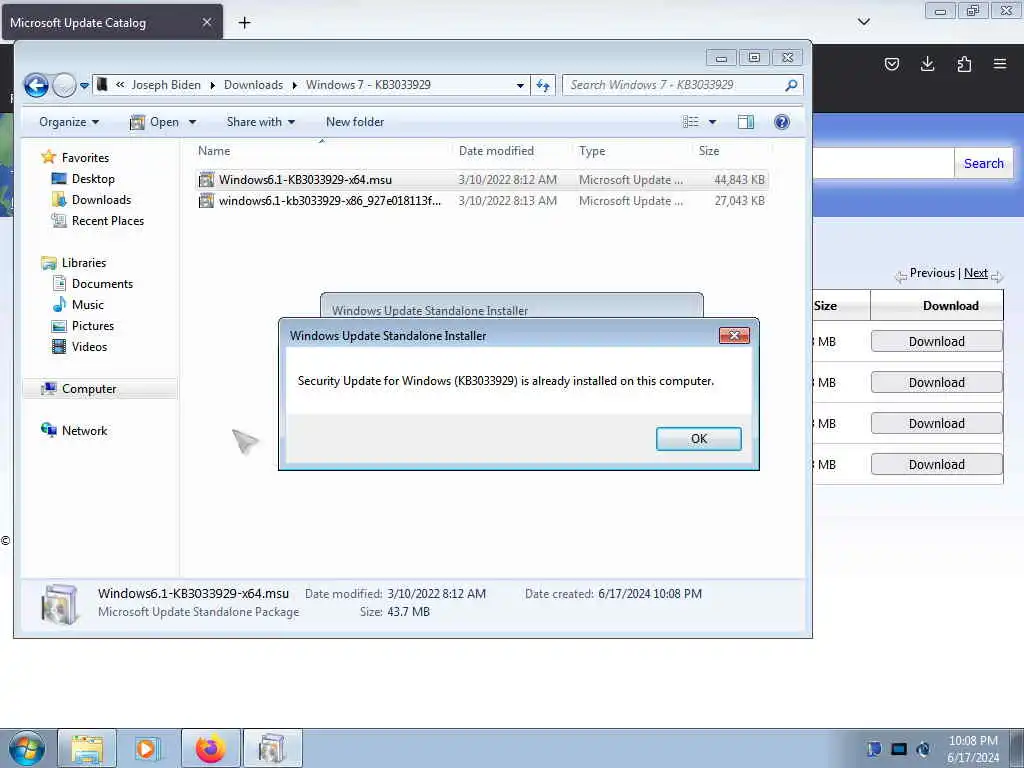Image resolution: width=1024 pixels, height=768 pixels.
Task: Open the Firefox downloads icon
Action: tap(927, 64)
